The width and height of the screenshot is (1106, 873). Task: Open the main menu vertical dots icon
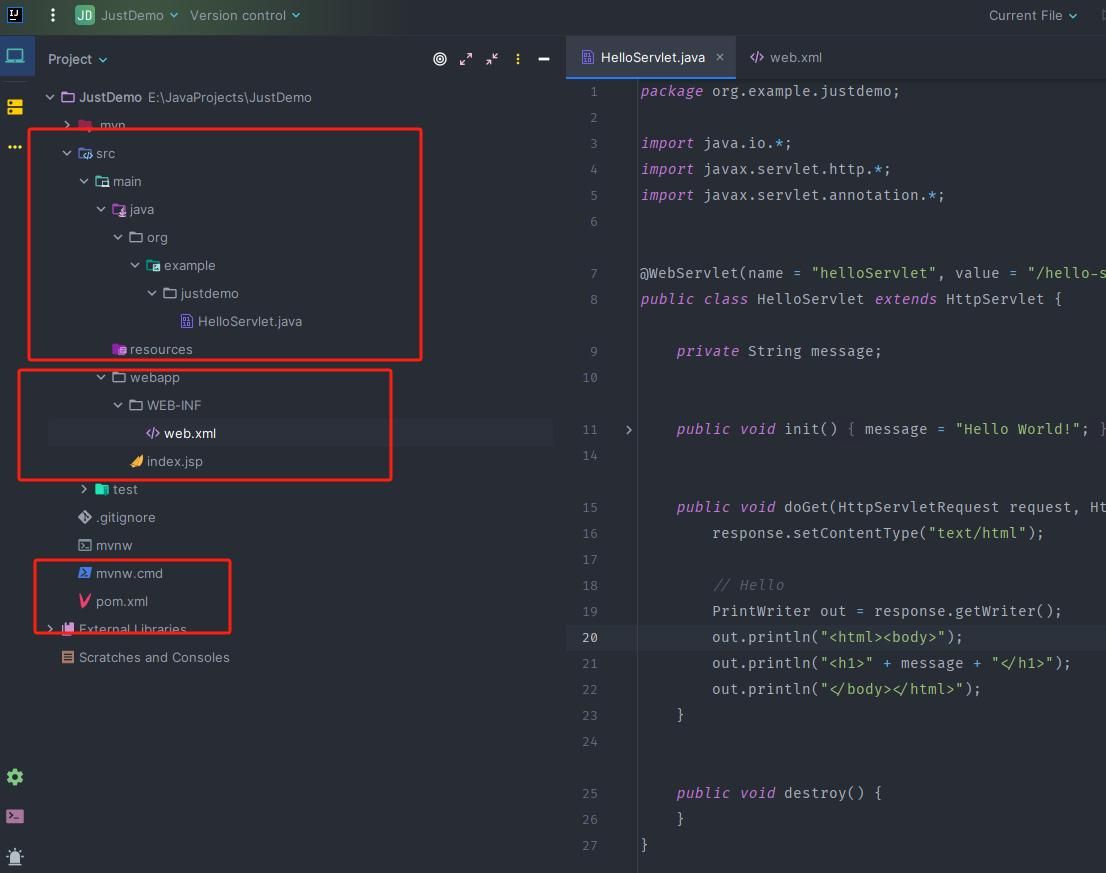coord(53,15)
